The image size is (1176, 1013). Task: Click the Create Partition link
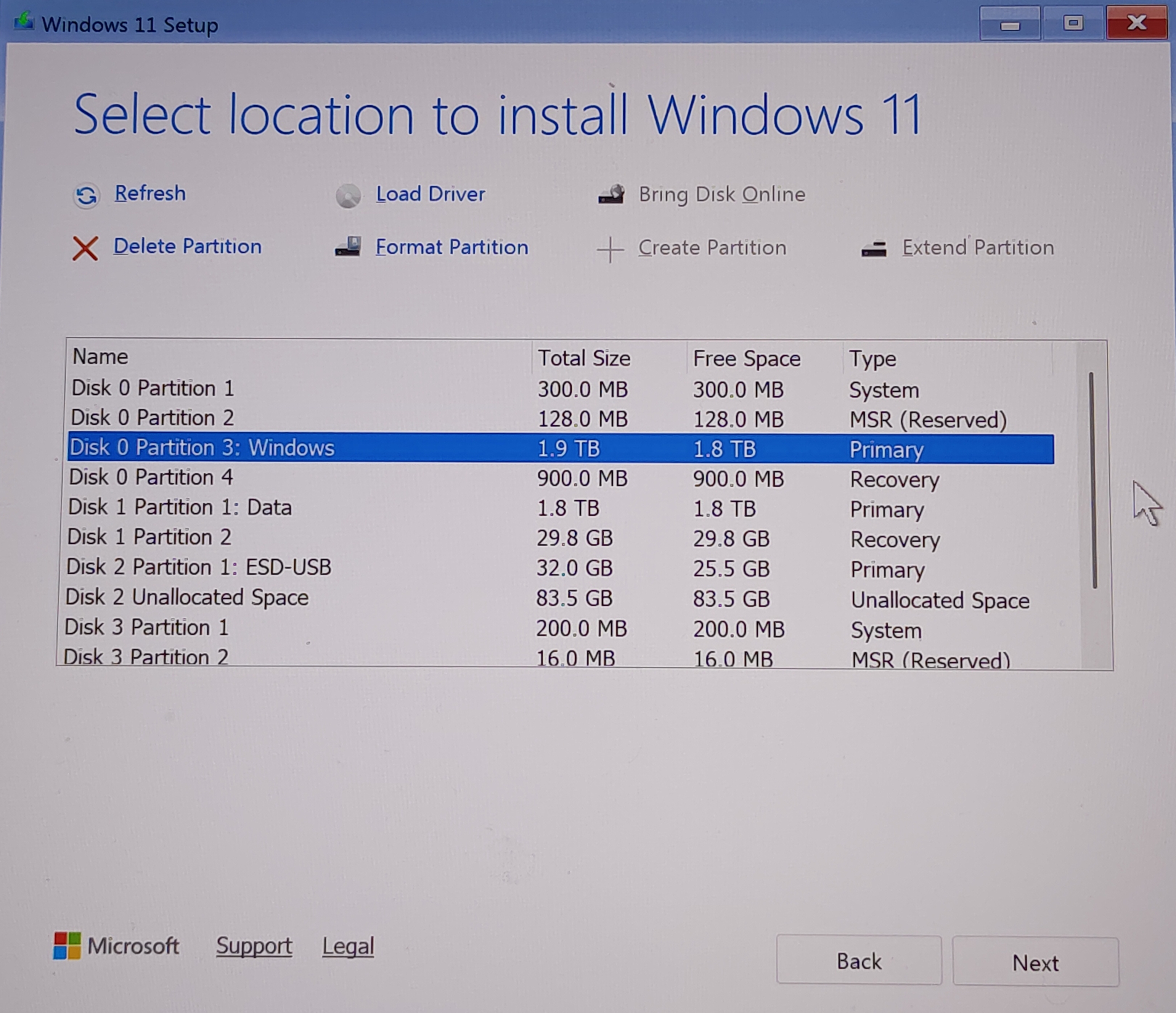[x=712, y=248]
